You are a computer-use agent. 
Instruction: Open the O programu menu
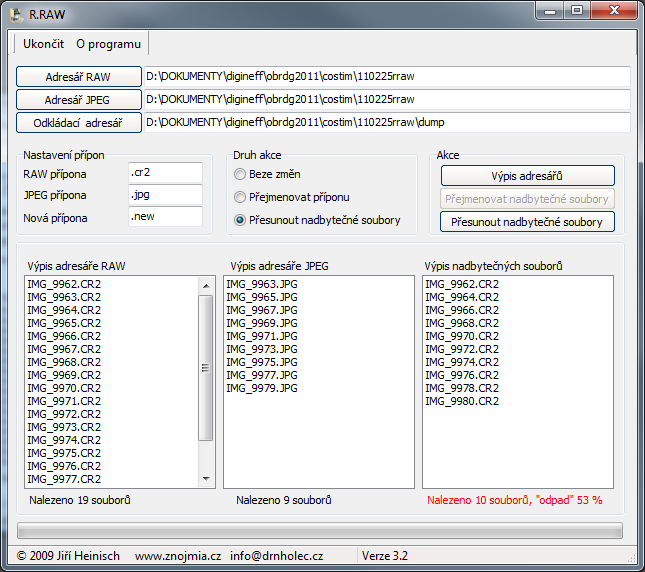click(108, 44)
